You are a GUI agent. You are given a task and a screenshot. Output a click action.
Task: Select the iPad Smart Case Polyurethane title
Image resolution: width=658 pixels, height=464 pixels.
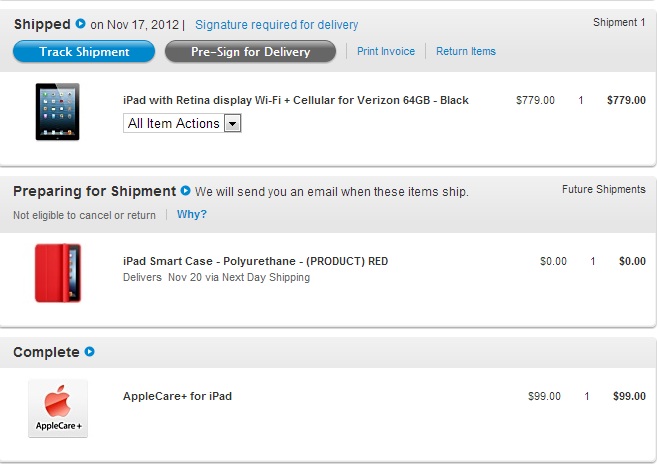pos(255,261)
